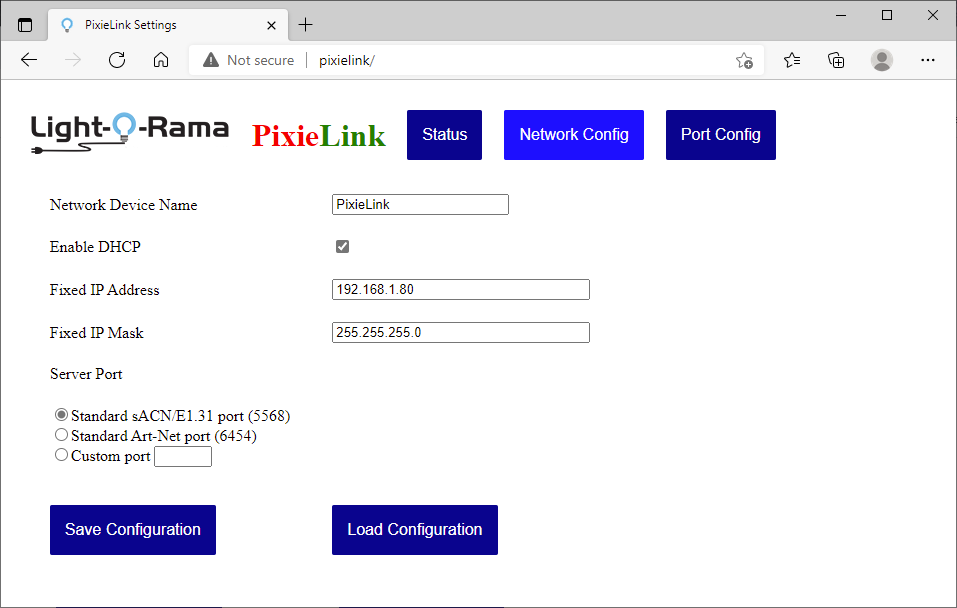
Task: Click the Not secure warning icon
Action: (211, 60)
